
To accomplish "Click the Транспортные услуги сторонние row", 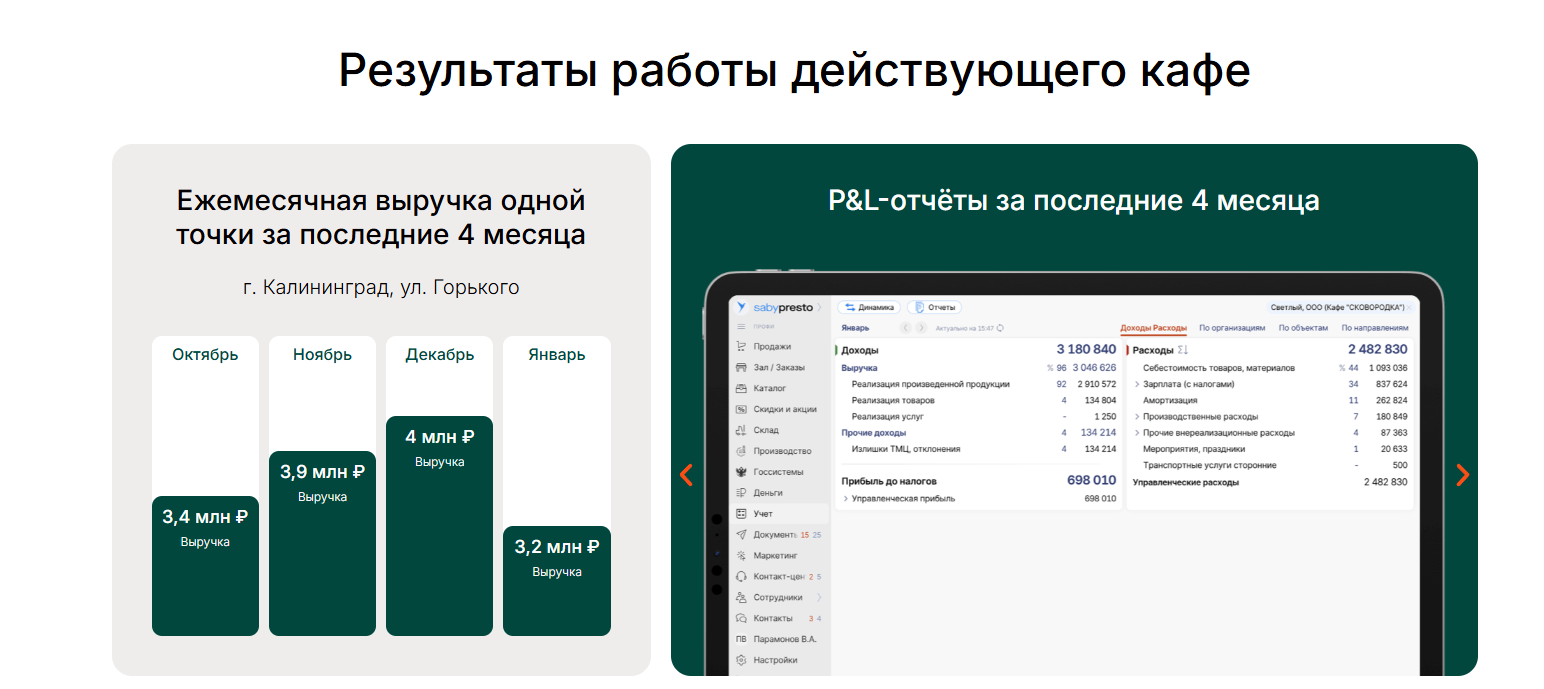I will pyautogui.click(x=1269, y=465).
